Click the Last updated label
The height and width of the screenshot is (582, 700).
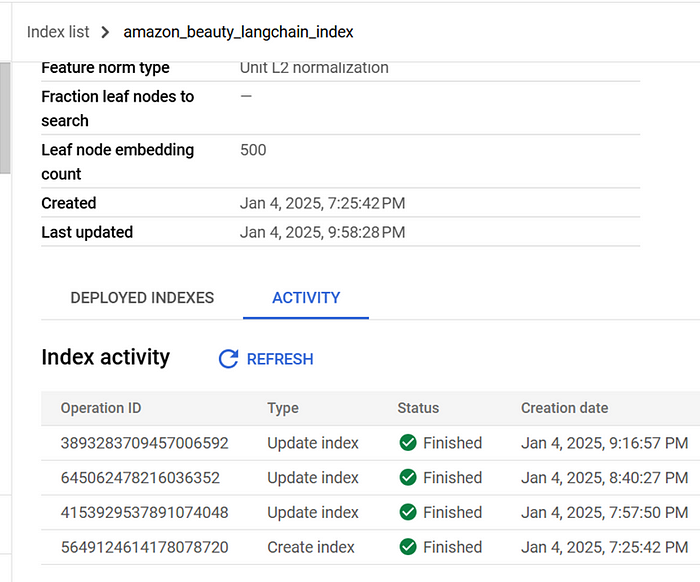87,232
